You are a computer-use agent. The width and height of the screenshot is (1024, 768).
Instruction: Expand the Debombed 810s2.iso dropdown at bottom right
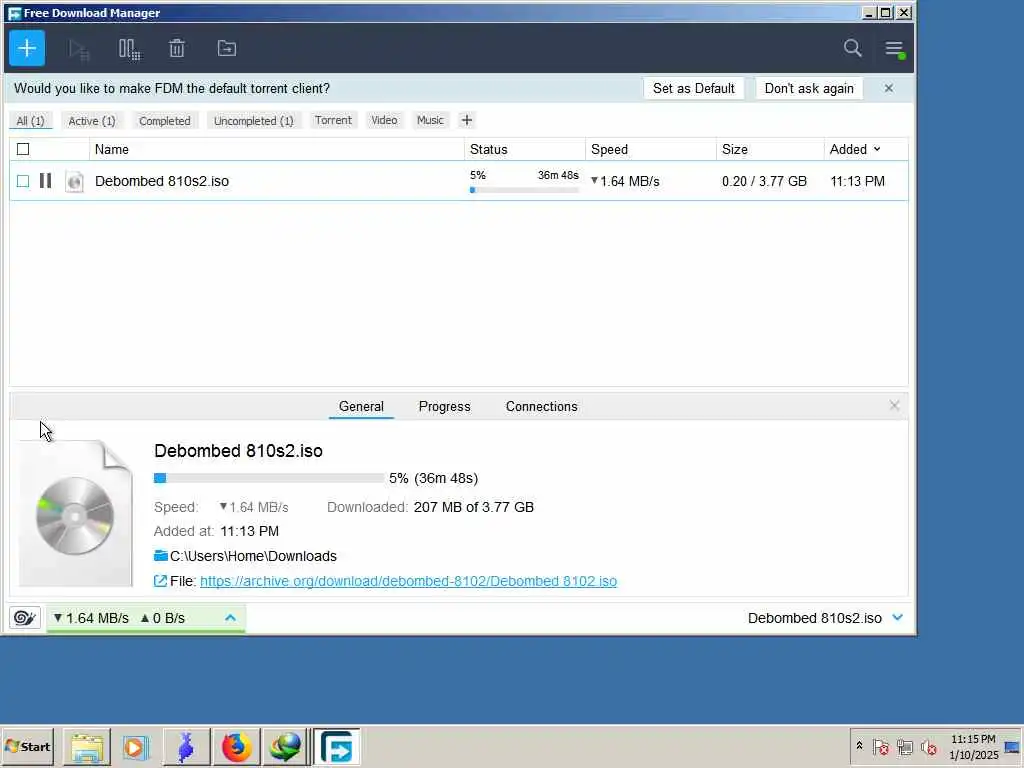pyautogui.click(x=898, y=617)
